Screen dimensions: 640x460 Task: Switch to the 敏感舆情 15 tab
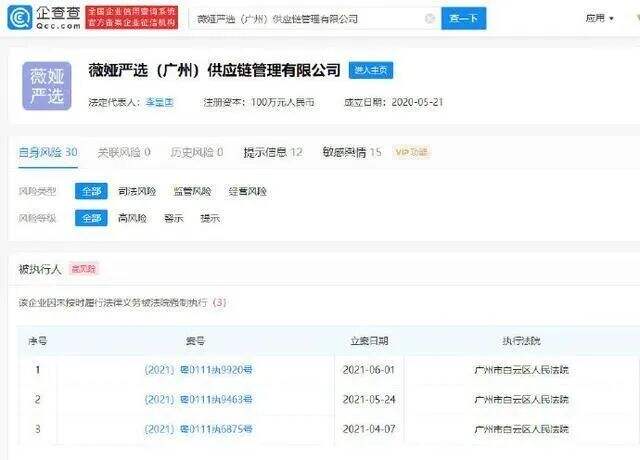click(352, 152)
